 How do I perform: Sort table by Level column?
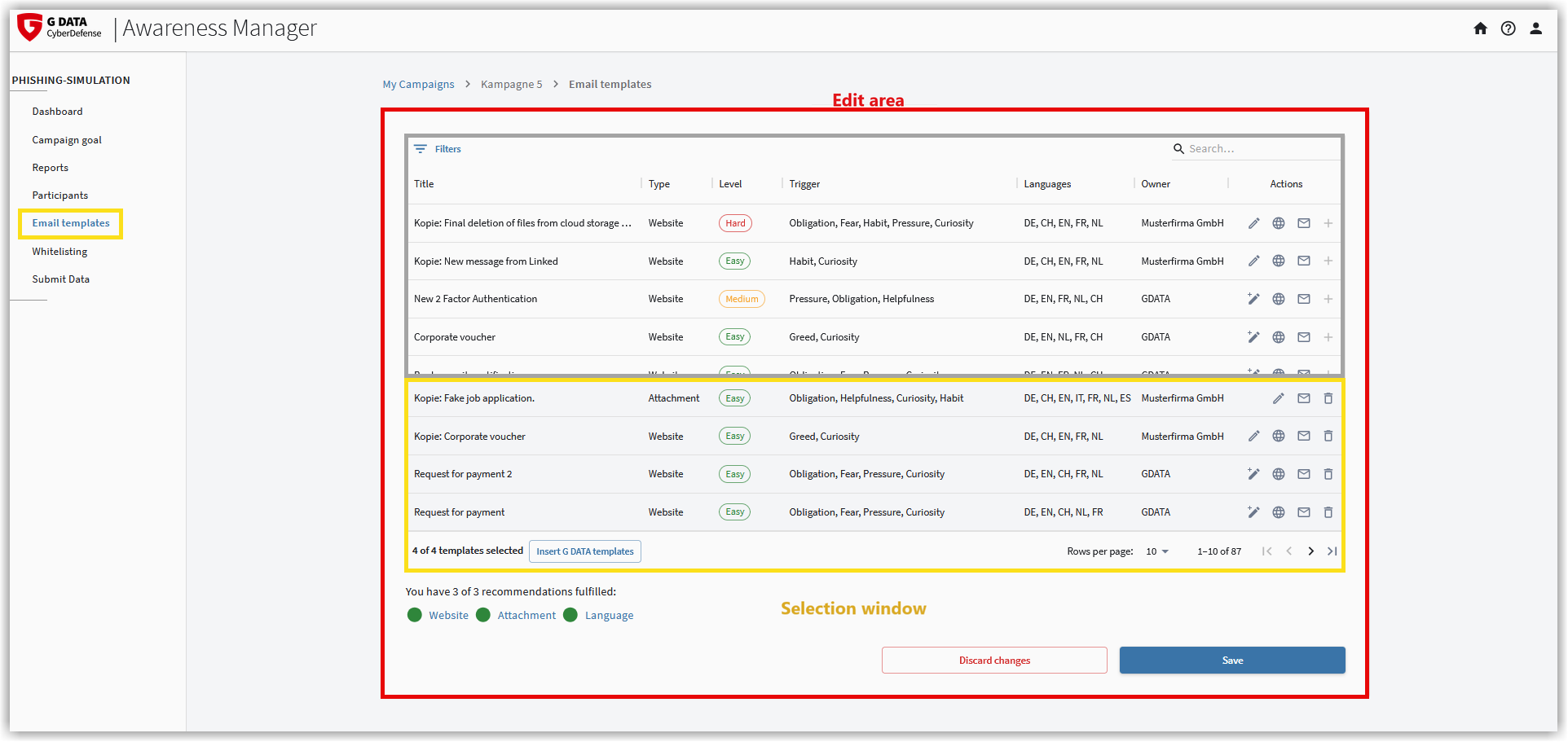(730, 184)
